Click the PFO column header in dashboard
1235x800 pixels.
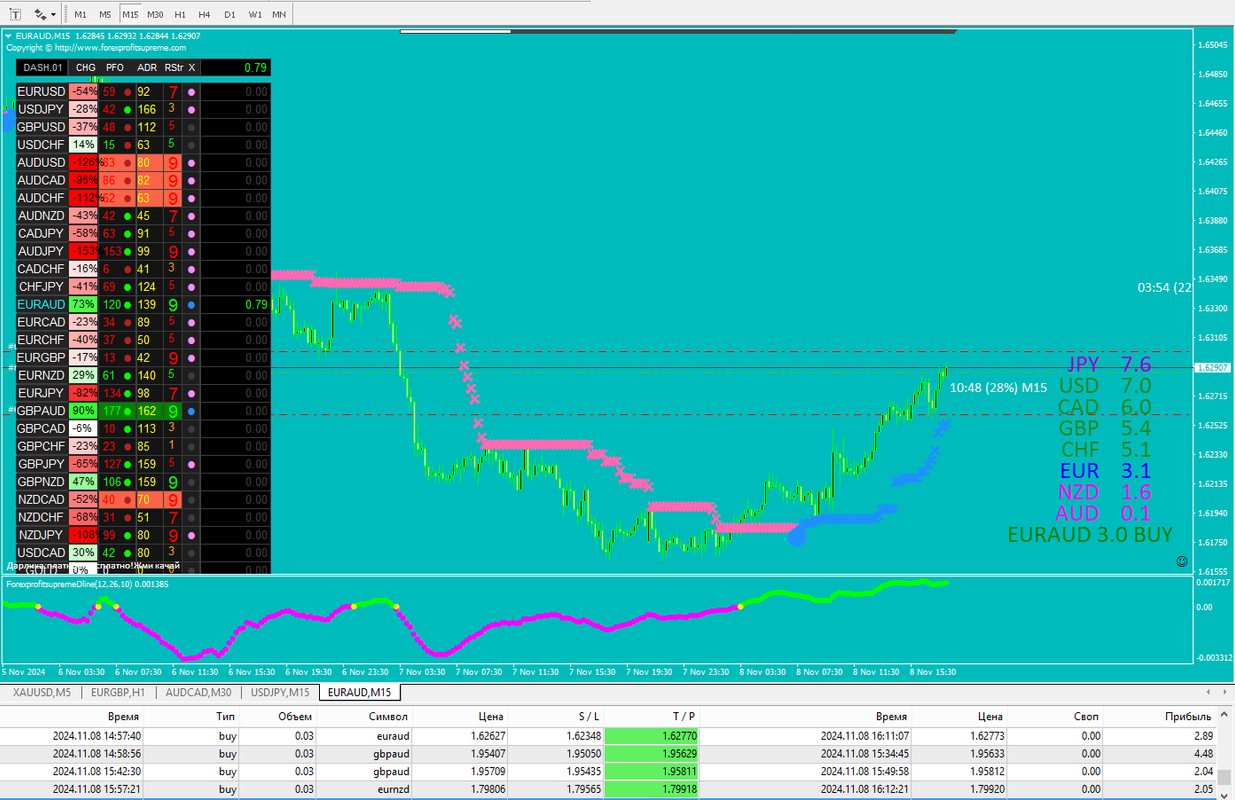click(x=115, y=68)
